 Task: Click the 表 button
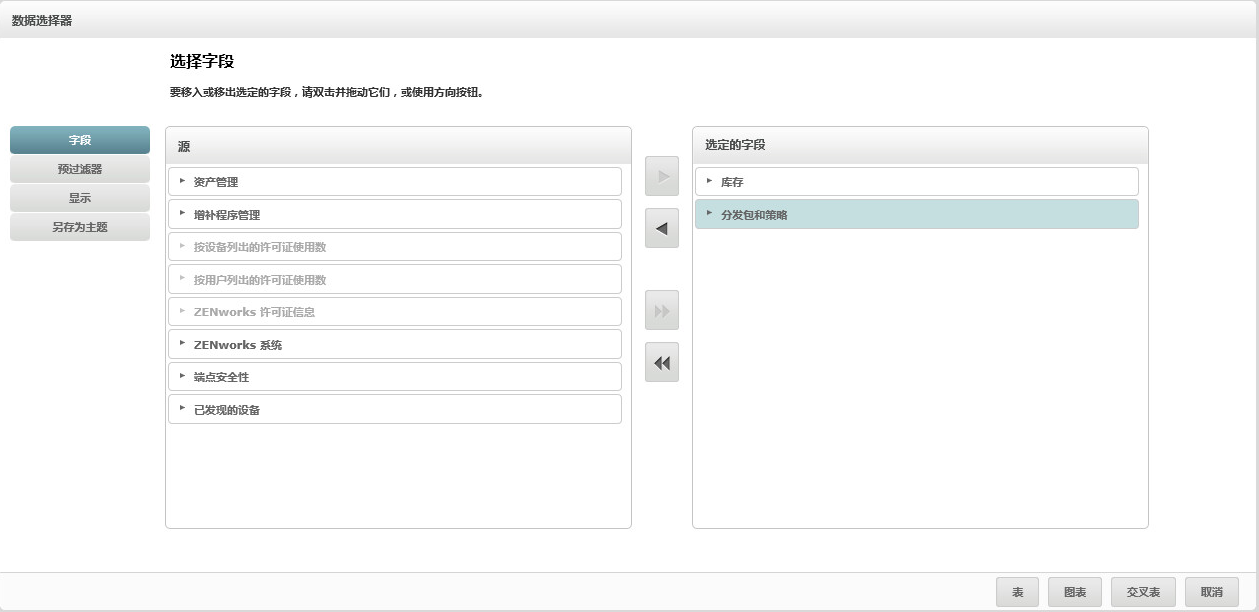click(x=1017, y=592)
